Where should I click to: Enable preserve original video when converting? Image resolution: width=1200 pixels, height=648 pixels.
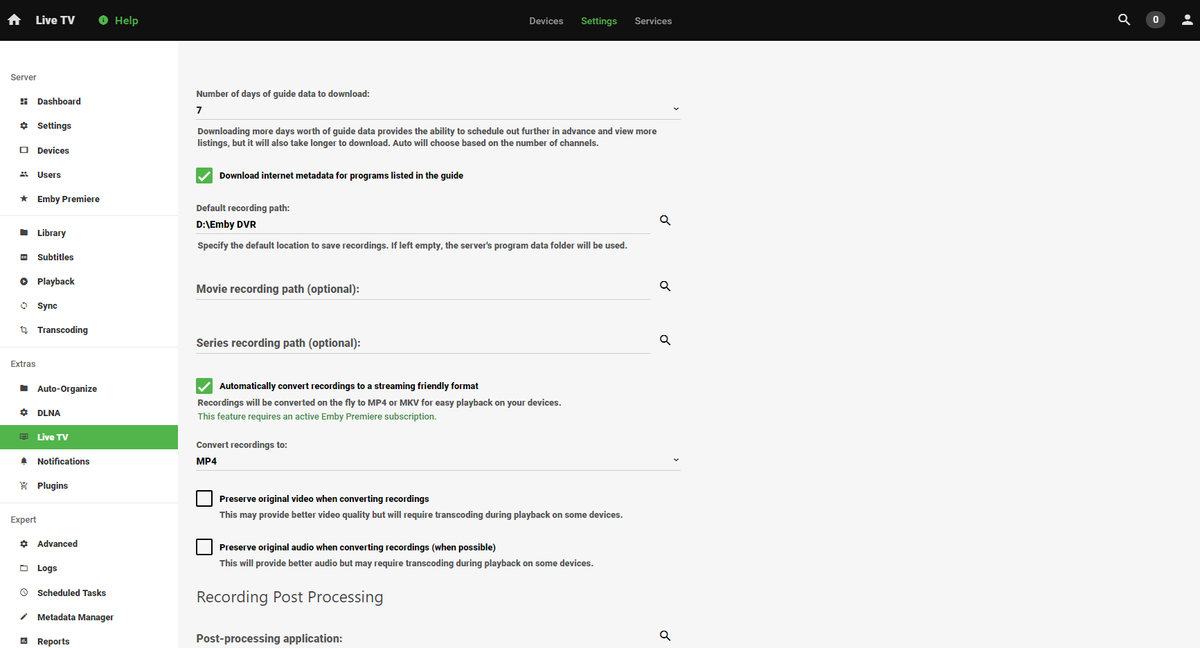coord(205,499)
